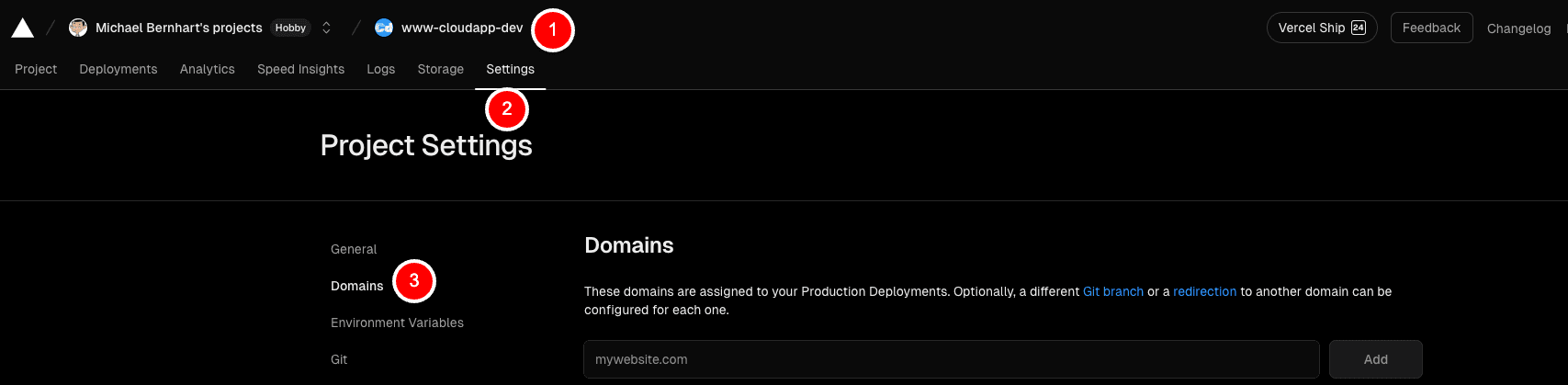Click the Vercel triangle logo
The width and height of the screenshot is (1568, 385).
[23, 28]
